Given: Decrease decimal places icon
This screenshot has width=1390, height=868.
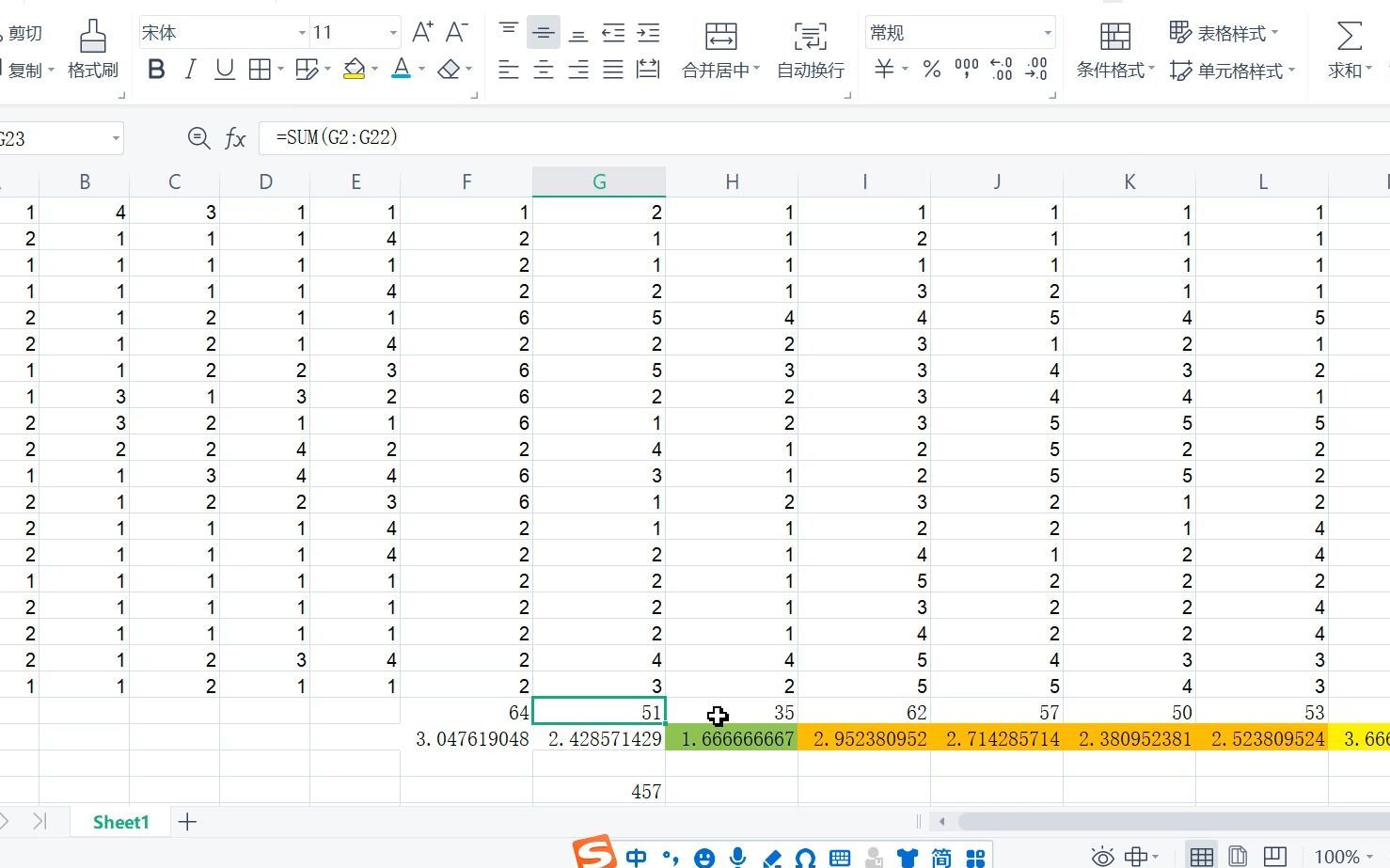Looking at the screenshot, I should click(1036, 70).
